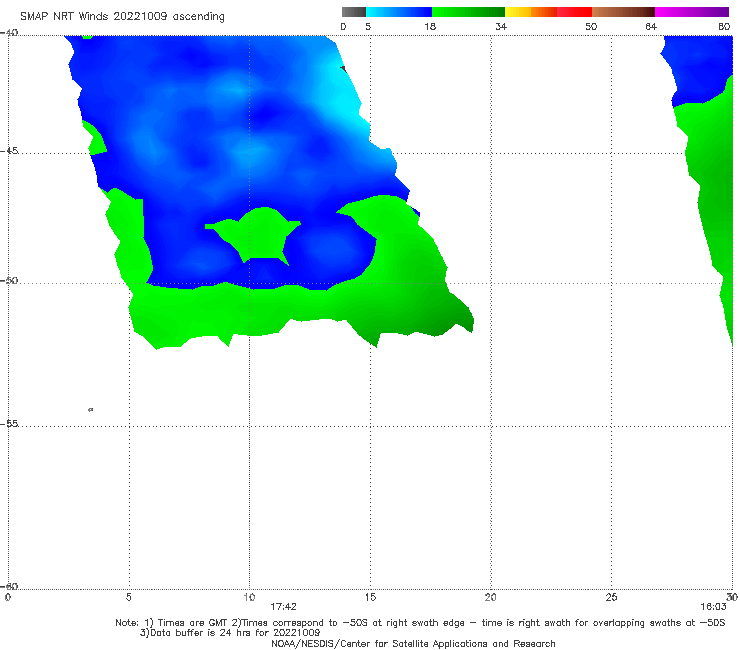Click the '-40' latitude axis label
The width and height of the screenshot is (740, 650).
point(9,33)
